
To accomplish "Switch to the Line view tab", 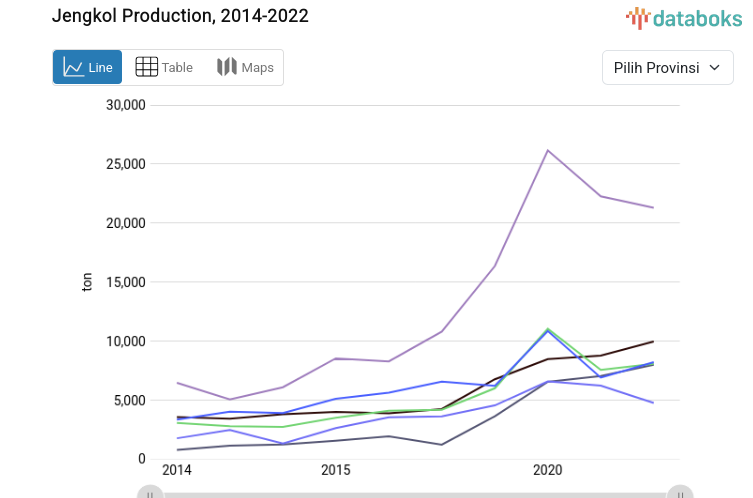I will [x=88, y=67].
